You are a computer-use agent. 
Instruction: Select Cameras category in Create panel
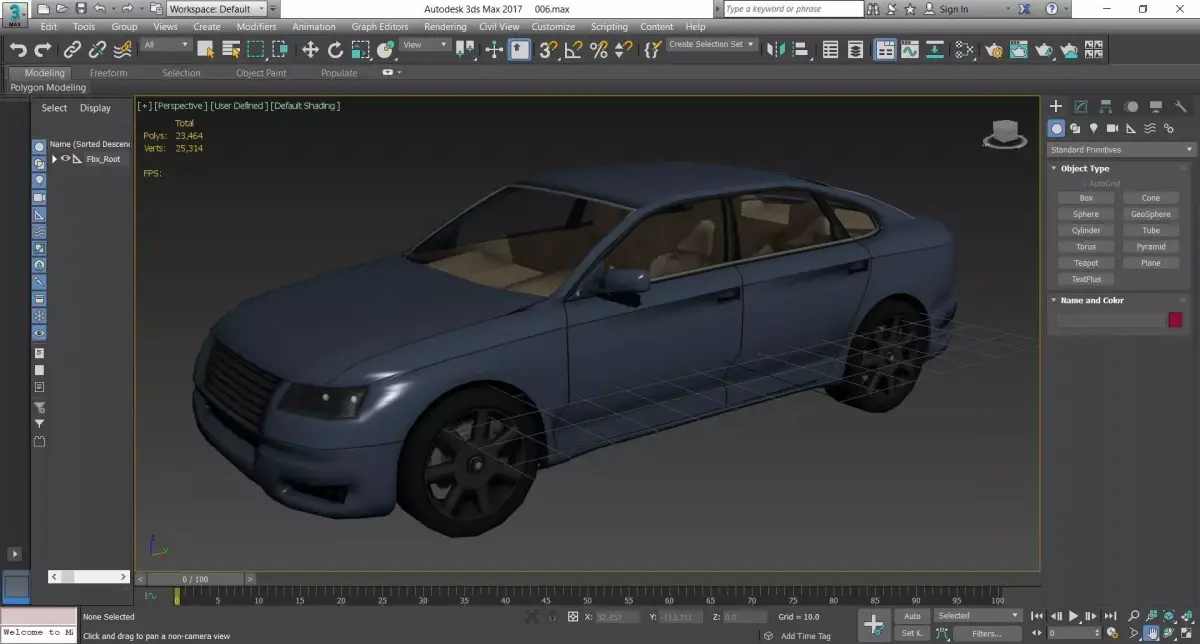pyautogui.click(x=1112, y=128)
